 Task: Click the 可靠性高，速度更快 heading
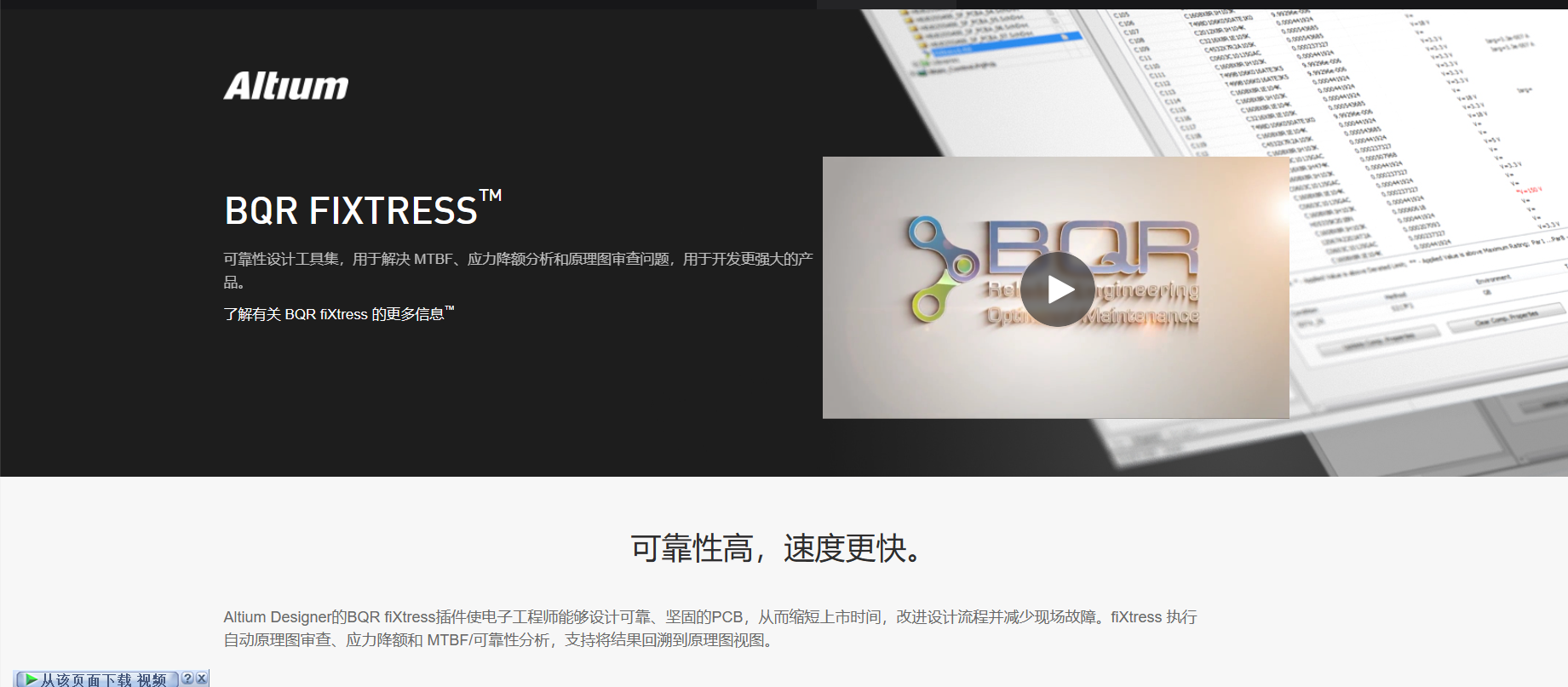coord(777,548)
